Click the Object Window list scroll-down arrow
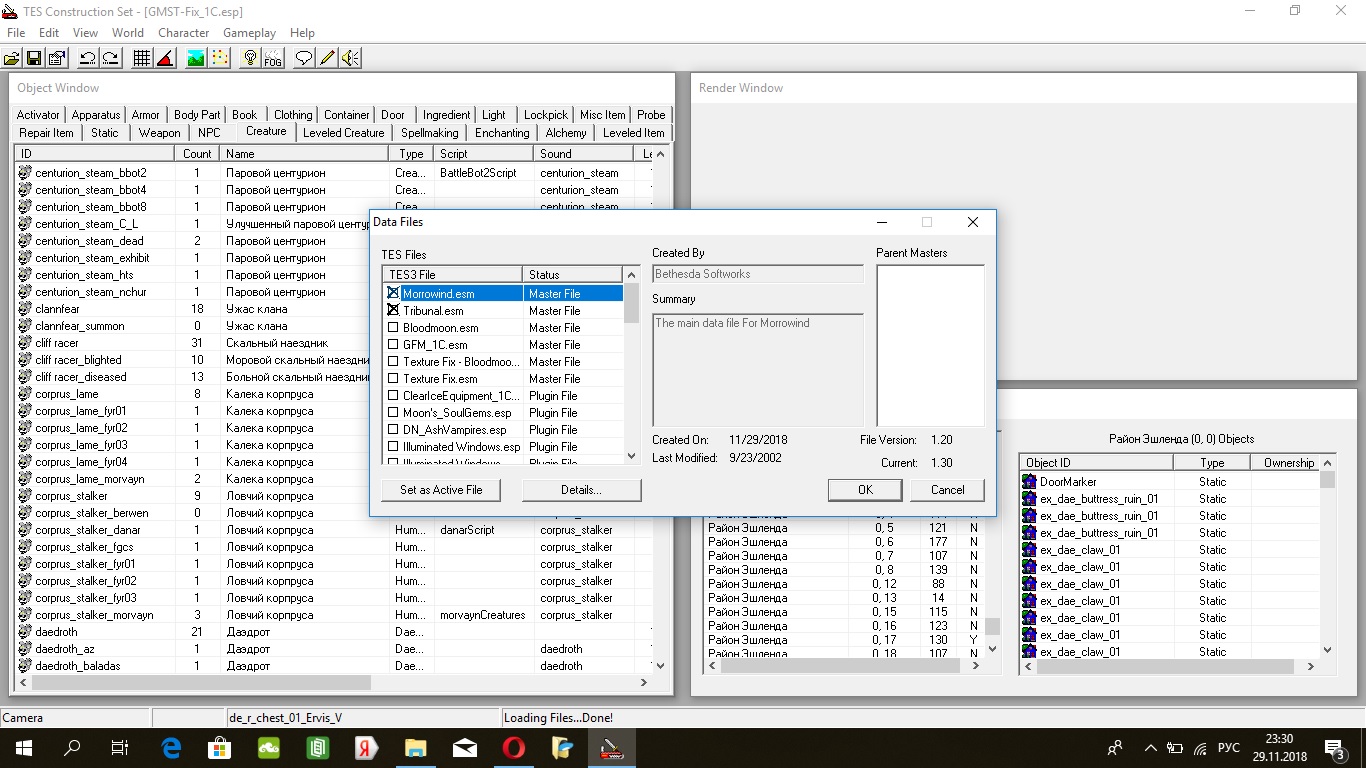The height and width of the screenshot is (768, 1366). pos(659,665)
